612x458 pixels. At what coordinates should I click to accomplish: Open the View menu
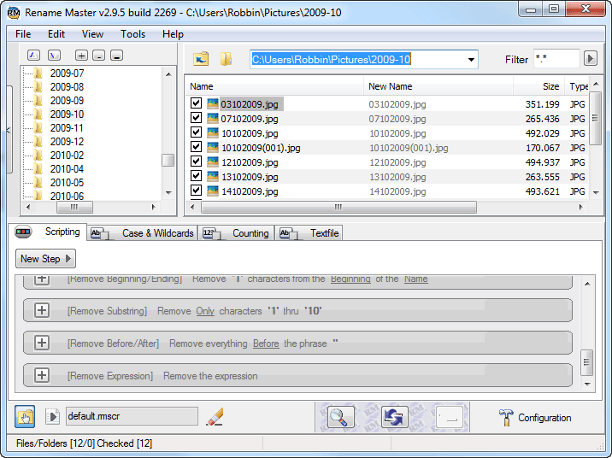(93, 34)
